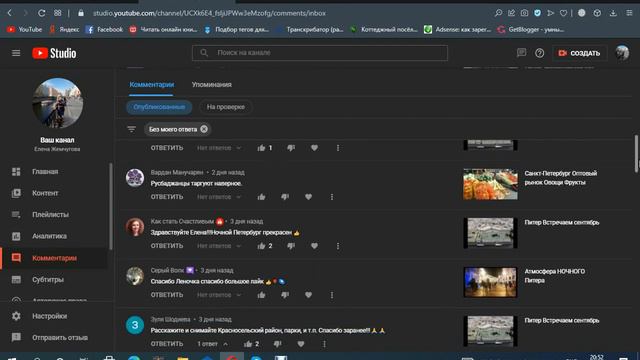This screenshot has height=360, width=640.
Task: Click the channel search field
Action: click(x=320, y=53)
